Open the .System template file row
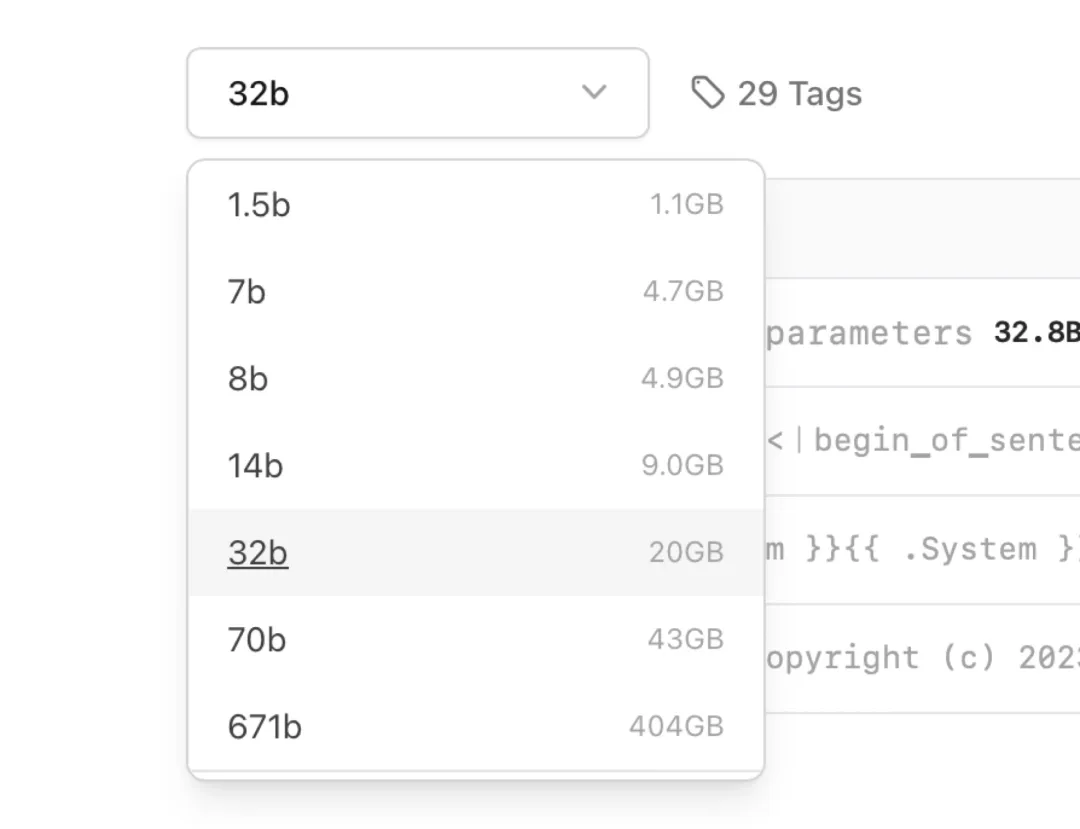The height and width of the screenshot is (829, 1080). [922, 549]
